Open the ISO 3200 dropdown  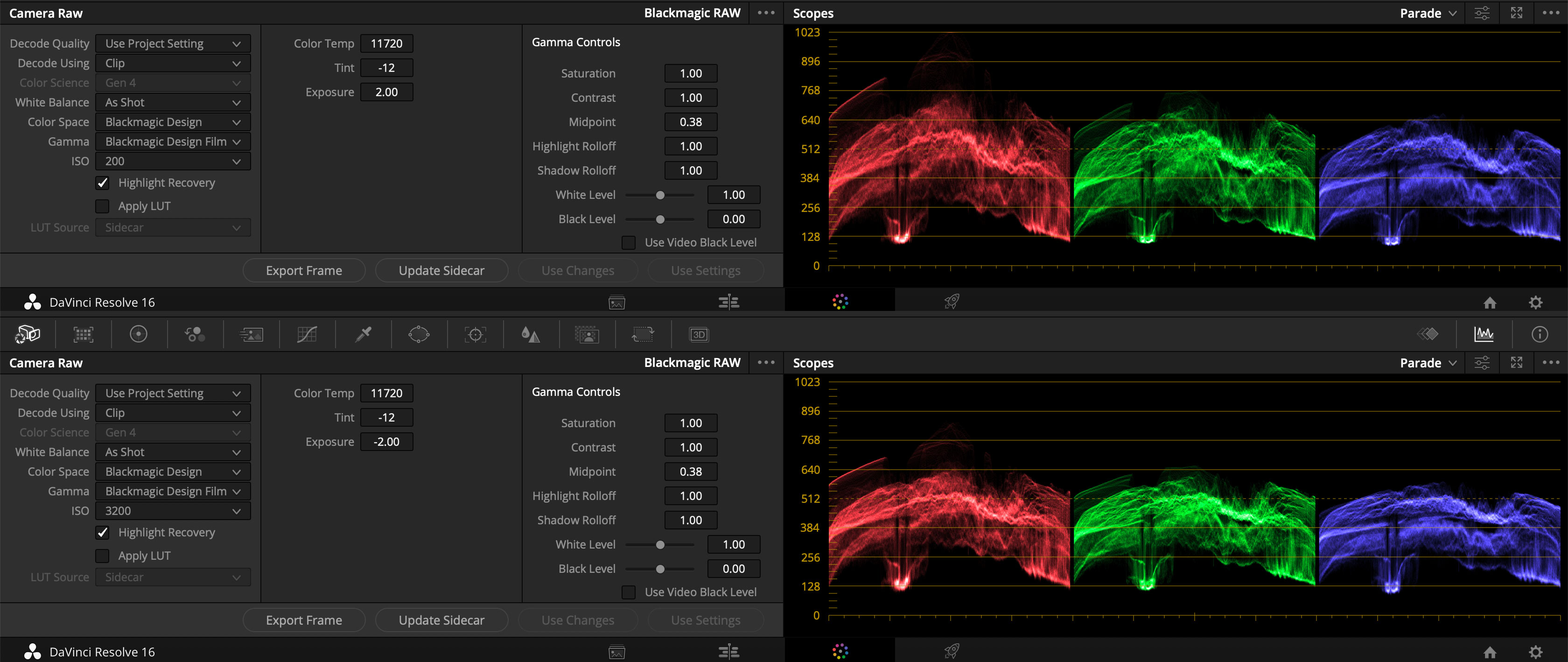pos(173,511)
